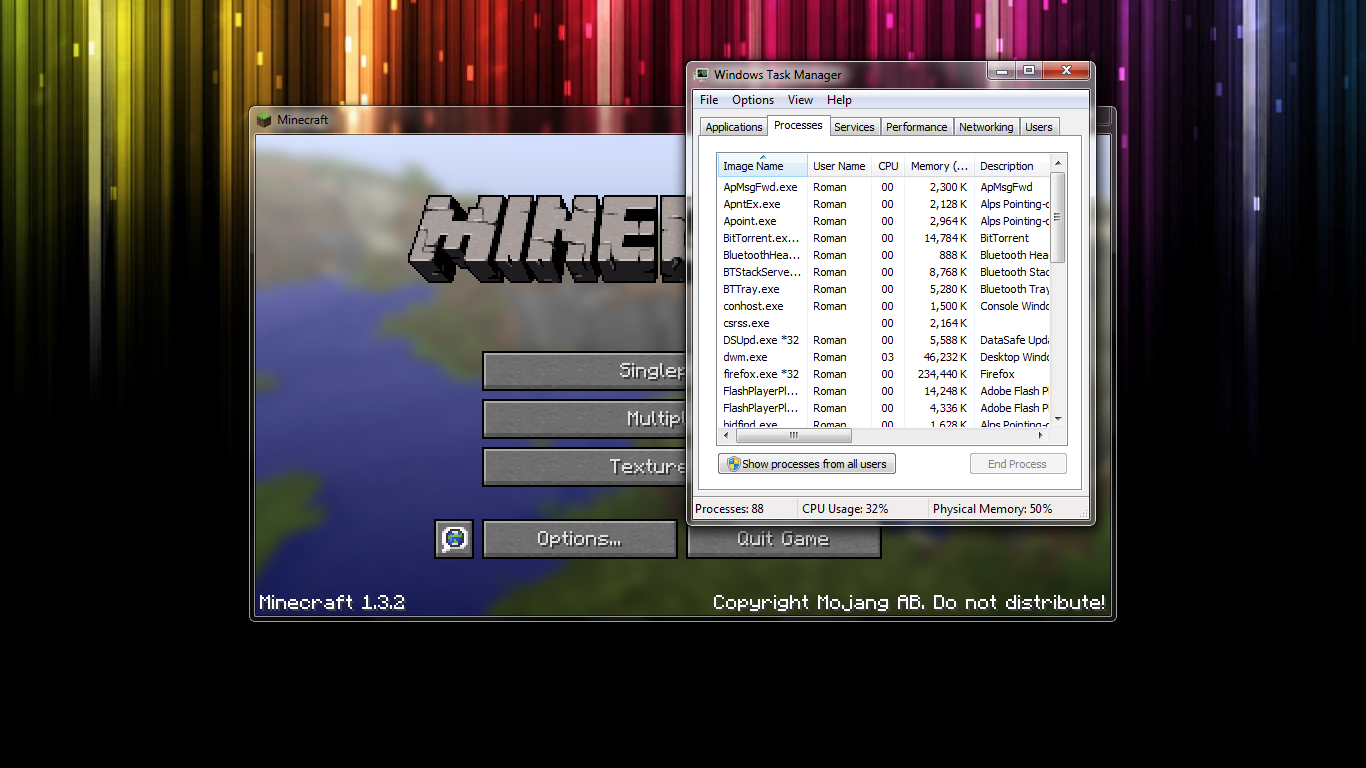Image resolution: width=1366 pixels, height=768 pixels.
Task: Open the Options menu
Action: coord(752,100)
